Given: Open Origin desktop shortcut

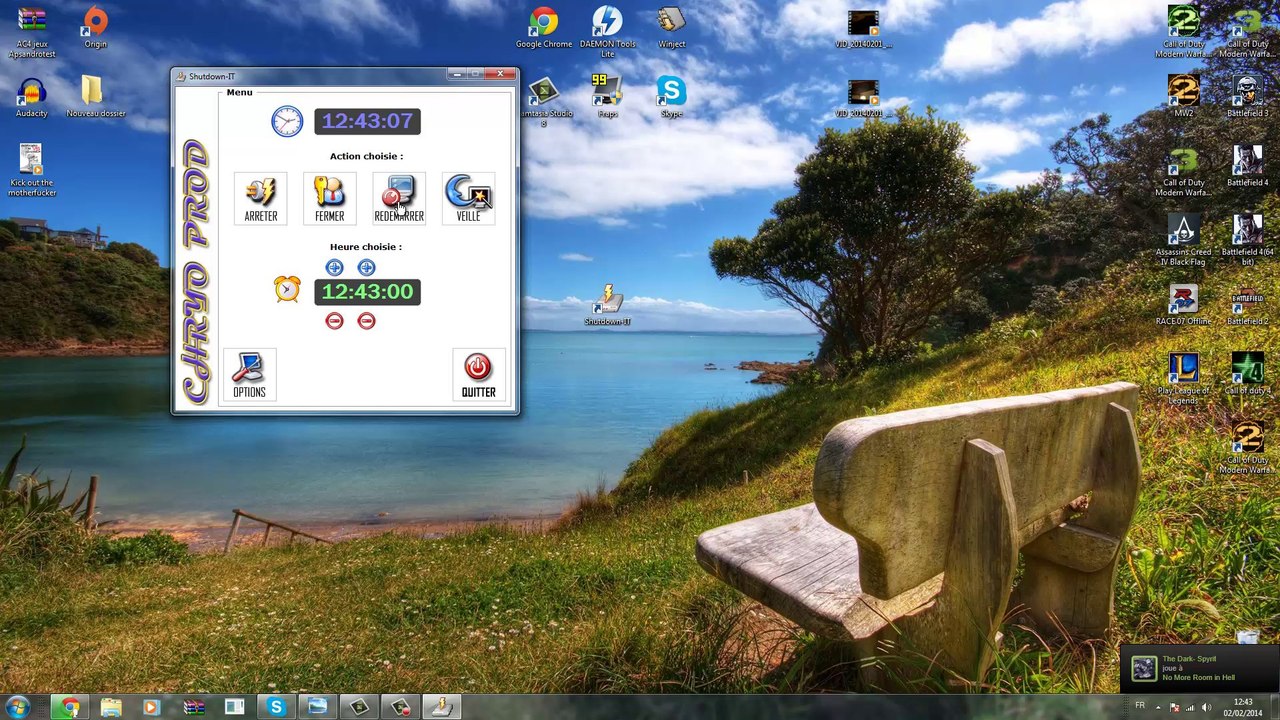Looking at the screenshot, I should (95, 26).
